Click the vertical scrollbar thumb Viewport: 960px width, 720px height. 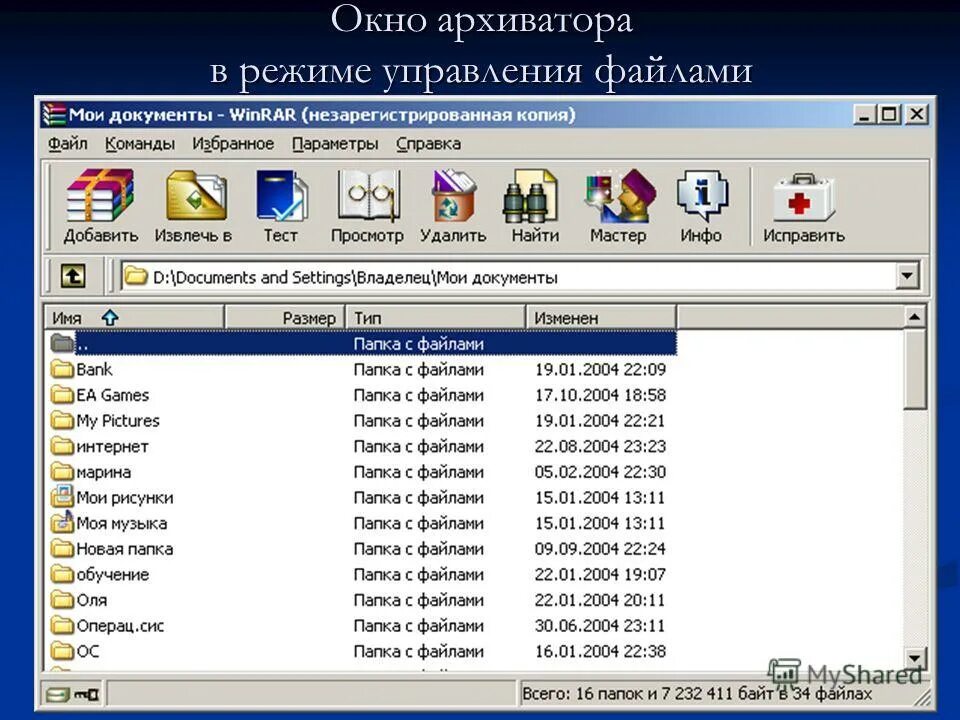tap(915, 369)
